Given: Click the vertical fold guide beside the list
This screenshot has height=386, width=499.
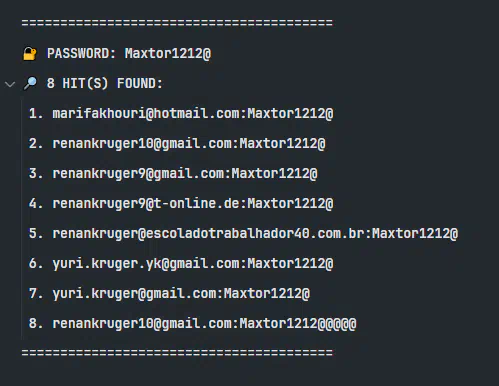Looking at the screenshot, I should pyautogui.click(x=22, y=218).
